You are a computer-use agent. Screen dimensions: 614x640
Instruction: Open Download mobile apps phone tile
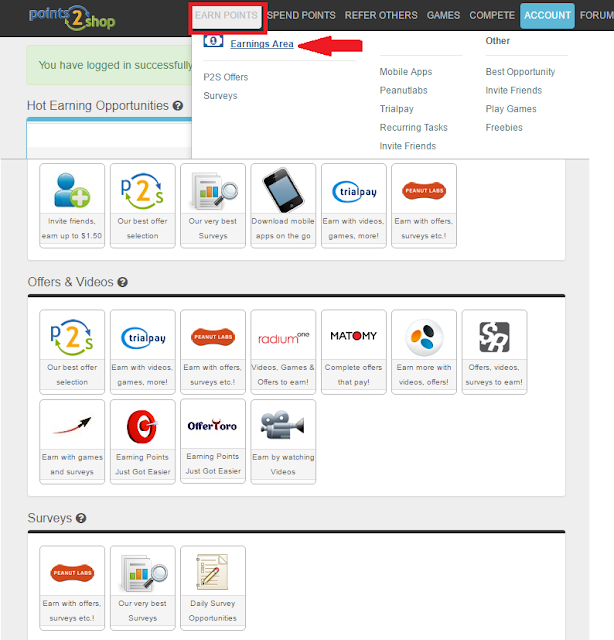(x=283, y=206)
